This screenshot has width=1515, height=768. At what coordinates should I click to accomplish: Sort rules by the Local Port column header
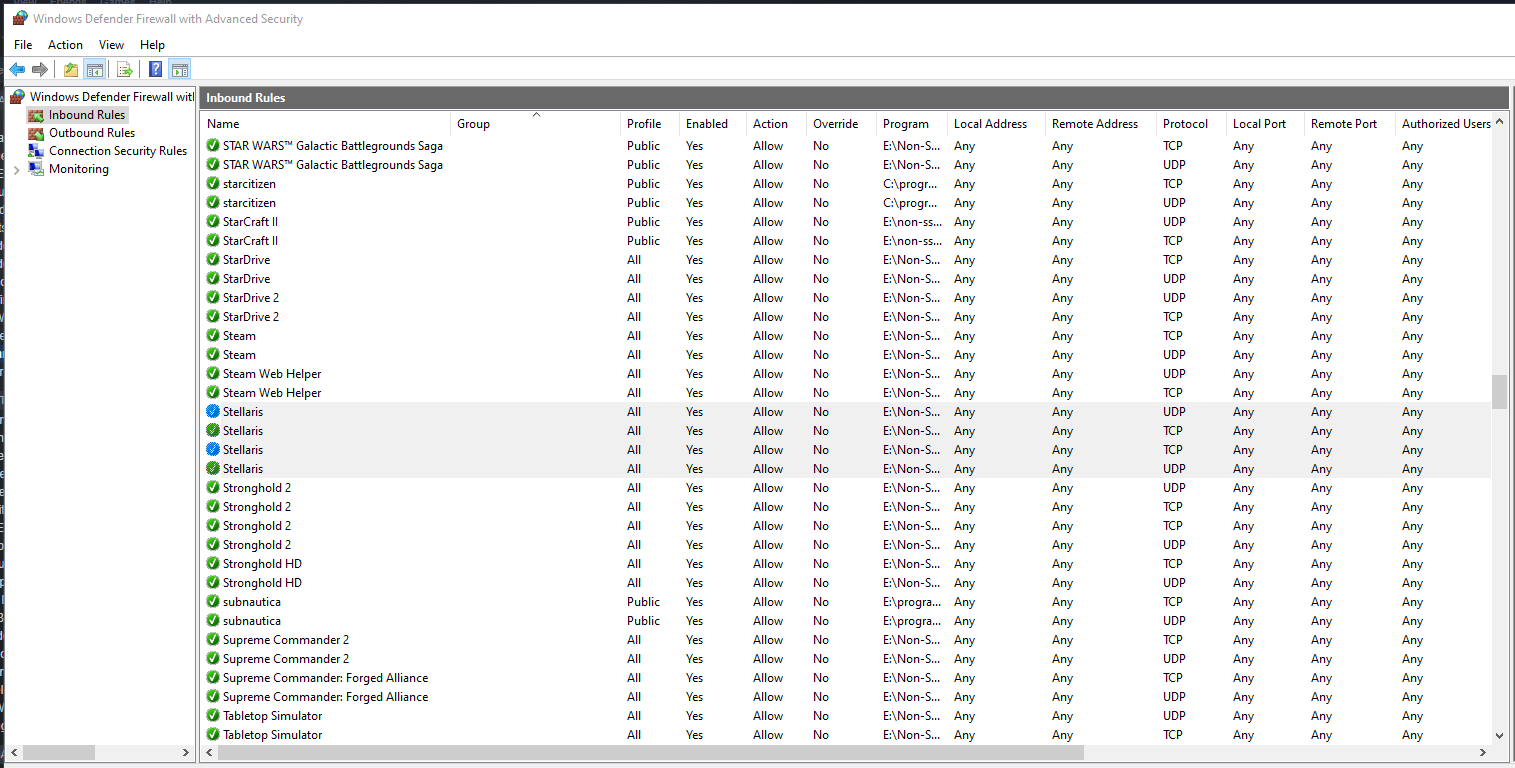coord(1266,124)
